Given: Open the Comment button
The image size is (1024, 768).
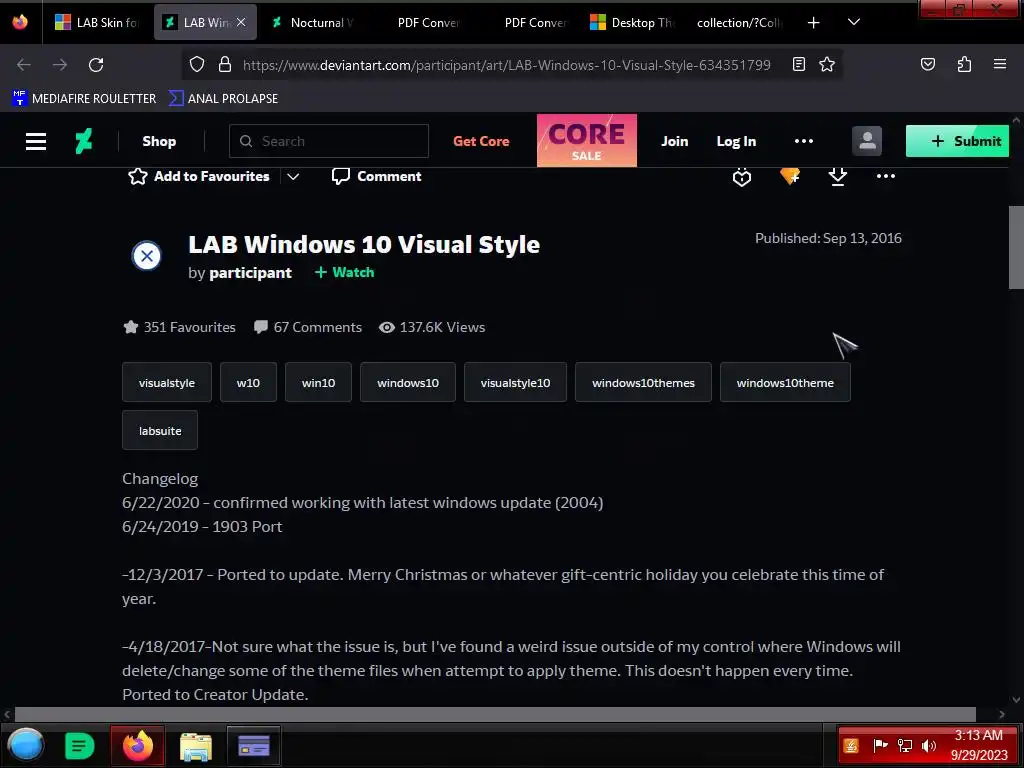Looking at the screenshot, I should tap(377, 176).
